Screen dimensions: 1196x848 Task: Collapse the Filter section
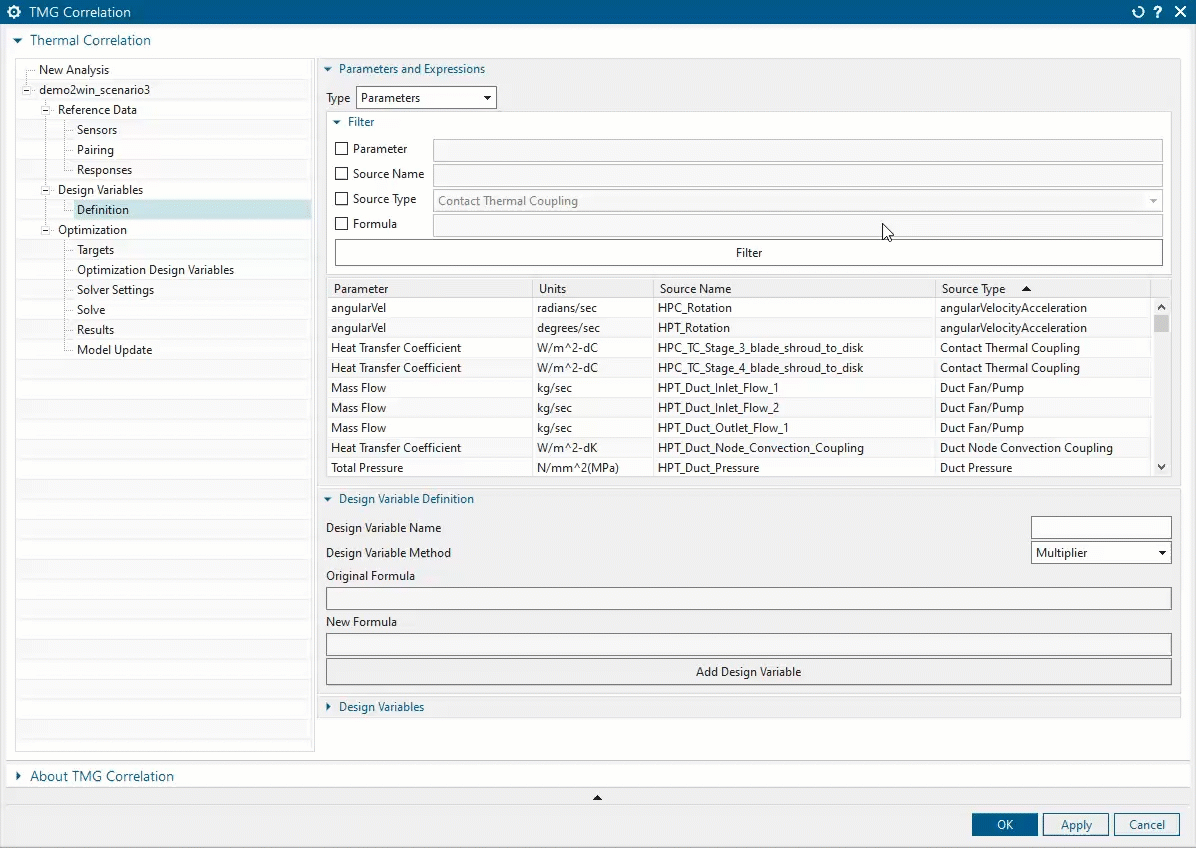click(x=336, y=121)
